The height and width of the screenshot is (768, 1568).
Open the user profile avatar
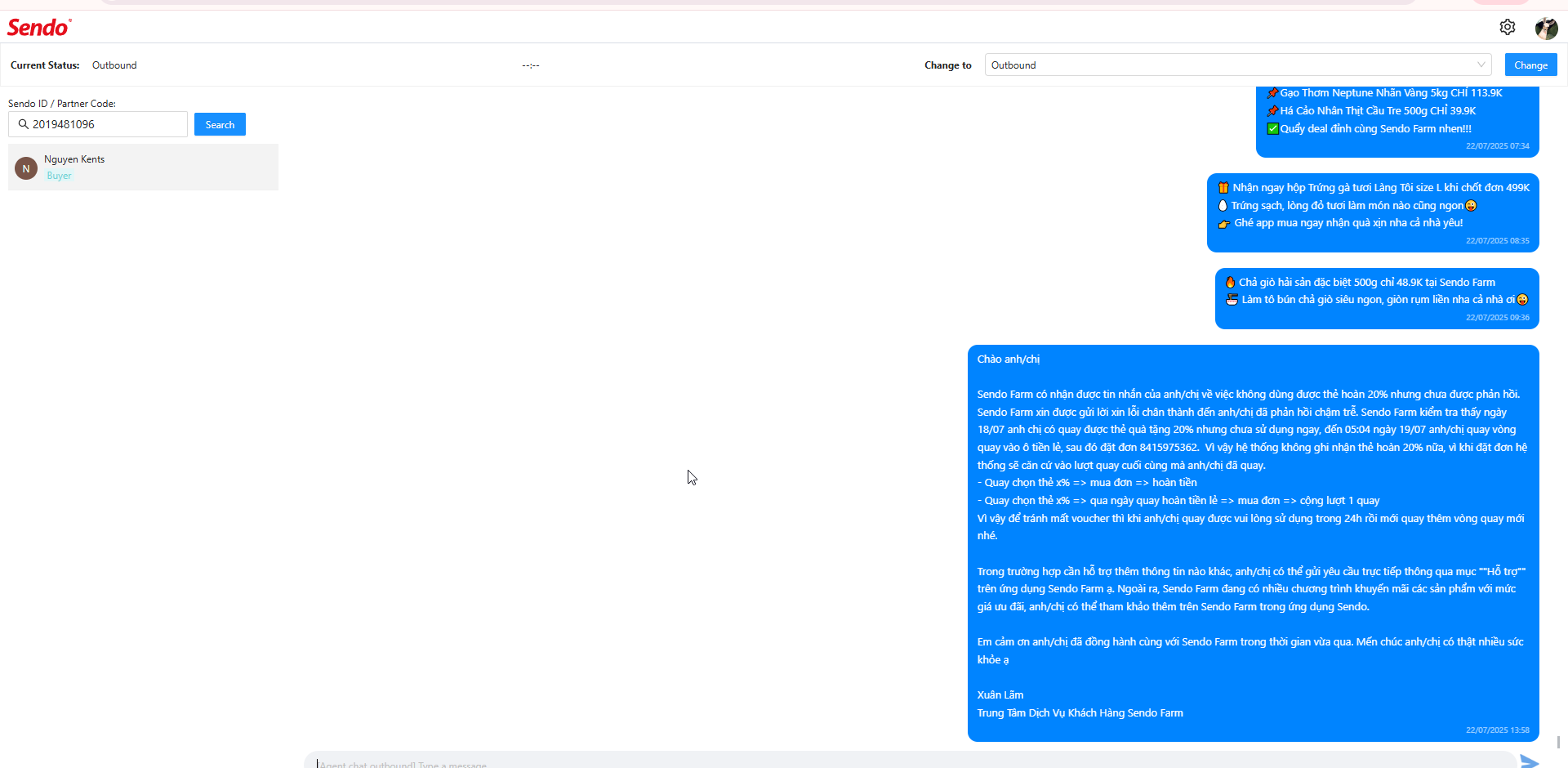pos(1546,28)
